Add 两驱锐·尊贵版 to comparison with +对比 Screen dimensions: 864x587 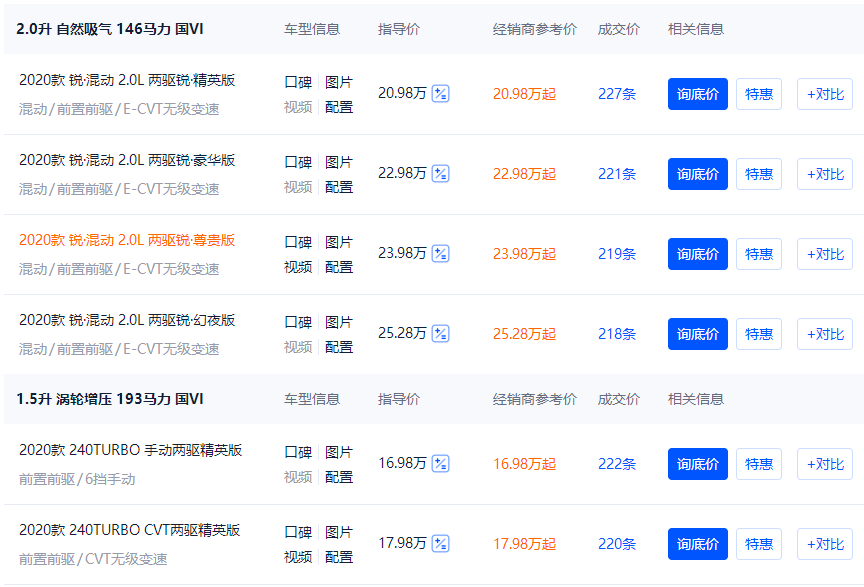tap(825, 254)
